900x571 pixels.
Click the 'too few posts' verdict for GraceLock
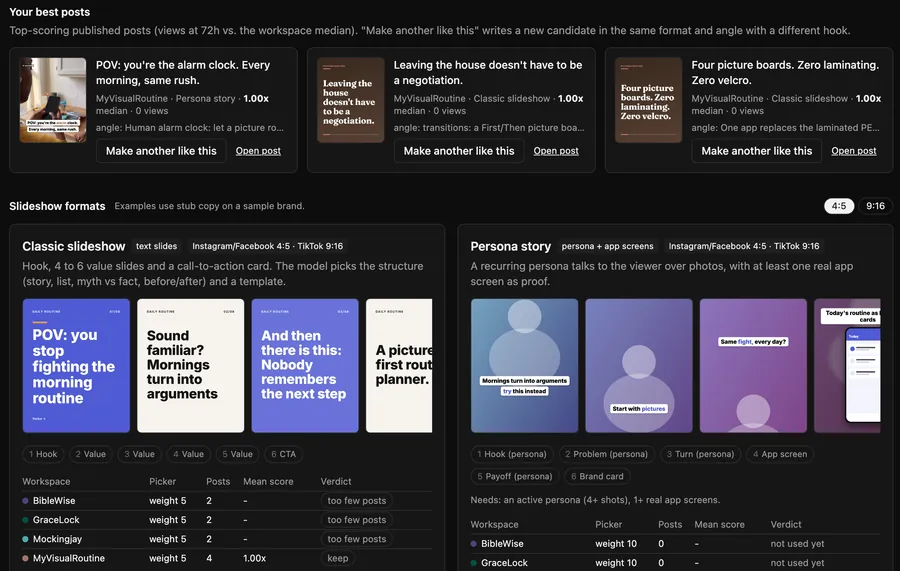[356, 520]
